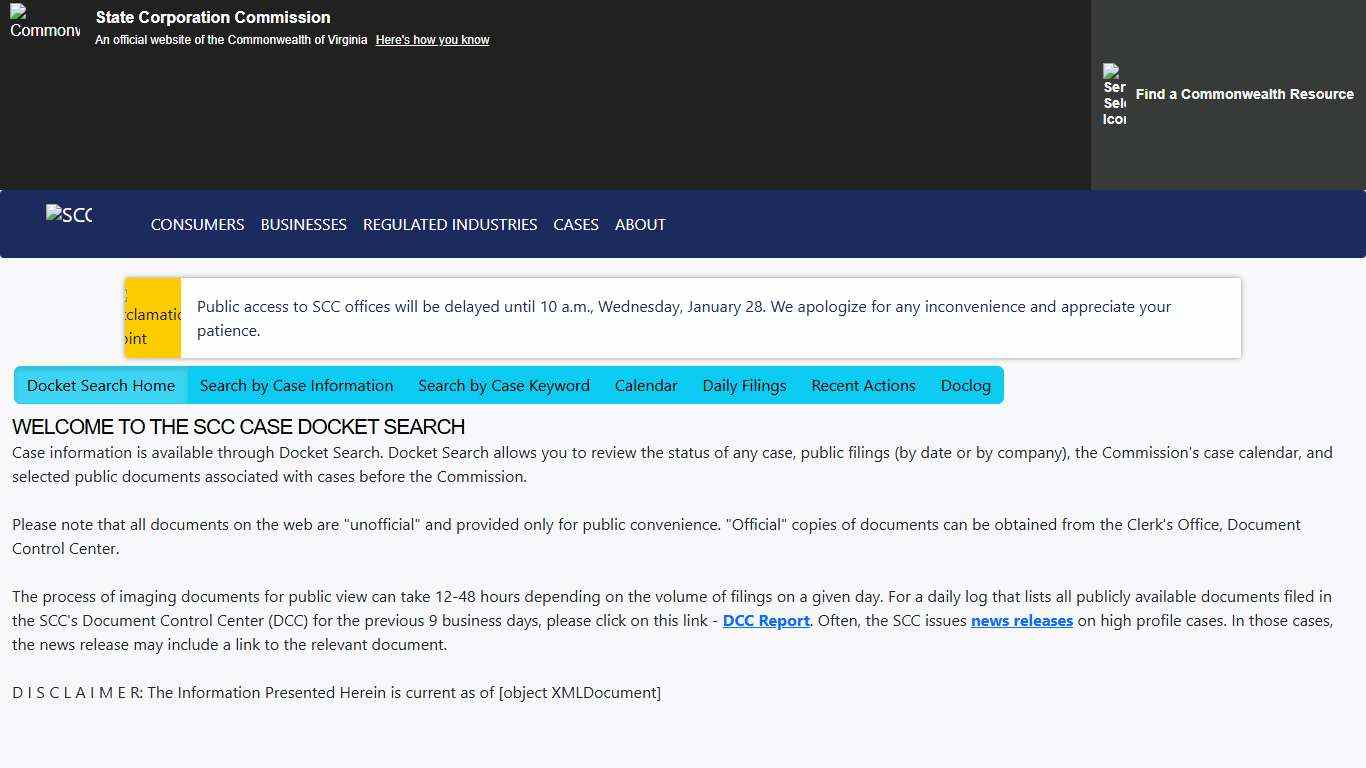Open the CONSUMERS menu
The width and height of the screenshot is (1366, 768).
pyautogui.click(x=197, y=224)
